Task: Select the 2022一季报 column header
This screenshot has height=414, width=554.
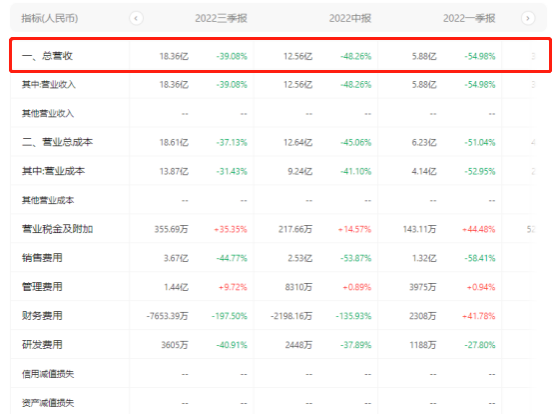Action: coord(469,18)
